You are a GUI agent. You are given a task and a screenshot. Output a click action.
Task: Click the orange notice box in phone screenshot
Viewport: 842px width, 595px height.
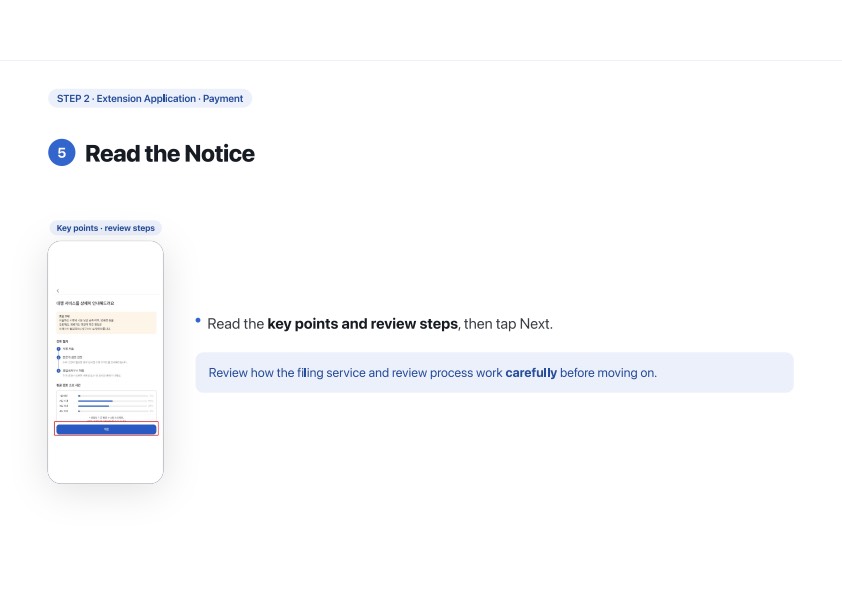click(x=106, y=323)
